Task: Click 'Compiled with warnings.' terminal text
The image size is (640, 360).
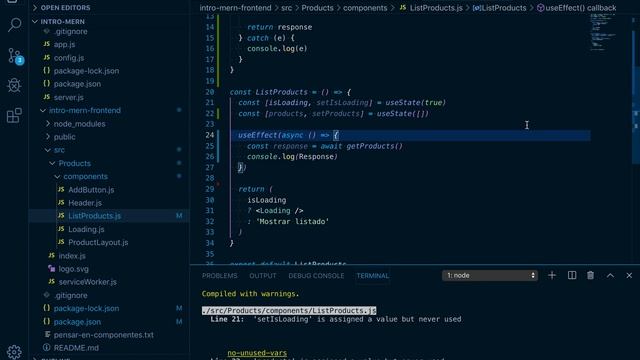Action: (250, 294)
